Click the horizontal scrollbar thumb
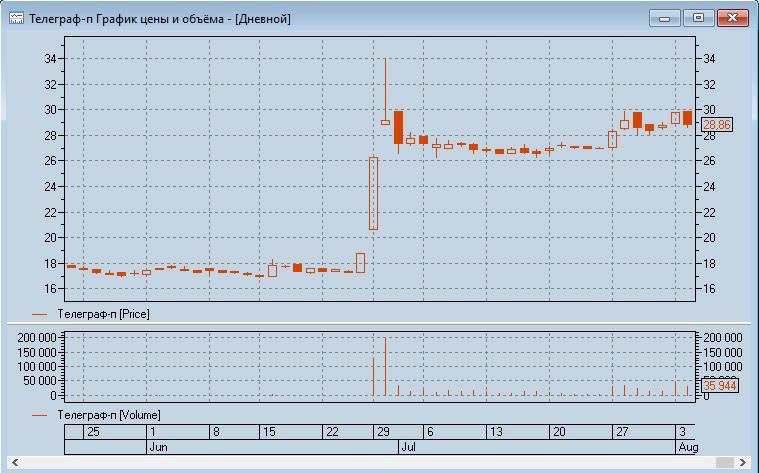Viewport: 759px width, 473px height. click(725, 462)
